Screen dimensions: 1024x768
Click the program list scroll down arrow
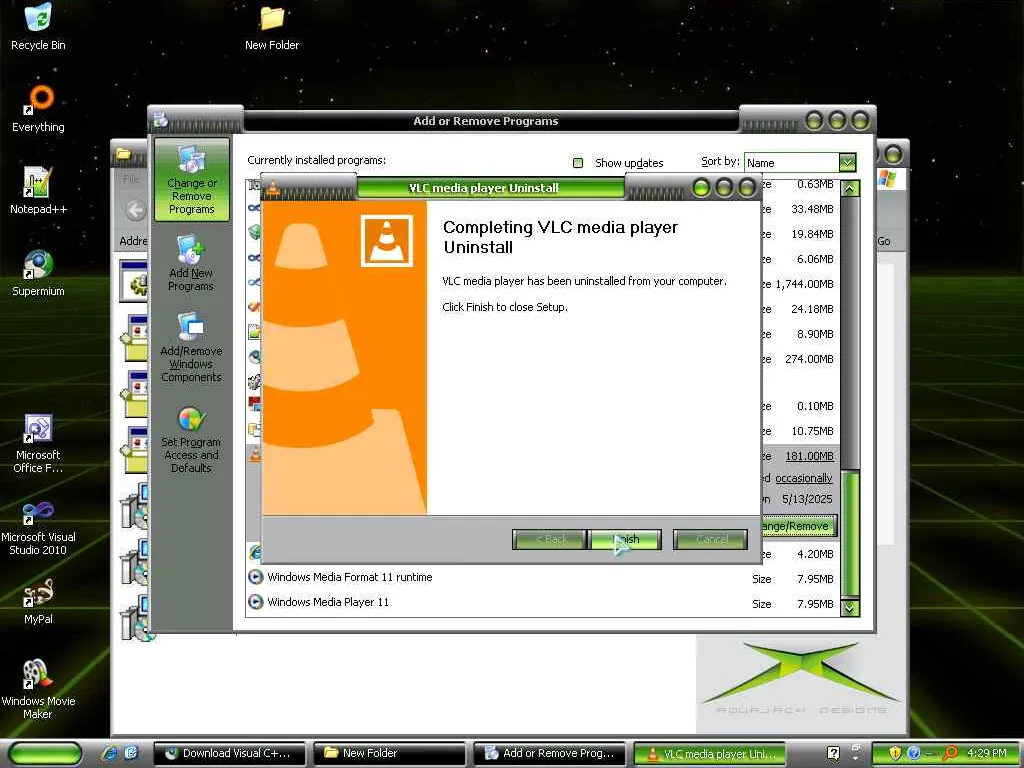tap(850, 607)
